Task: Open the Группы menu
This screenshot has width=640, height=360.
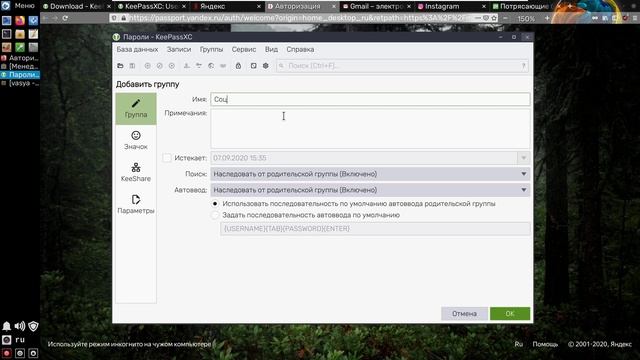Action: (x=211, y=49)
